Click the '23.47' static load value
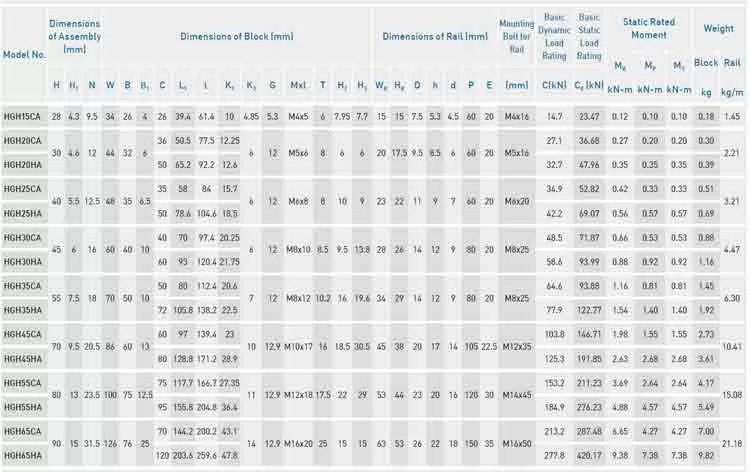 589,116
